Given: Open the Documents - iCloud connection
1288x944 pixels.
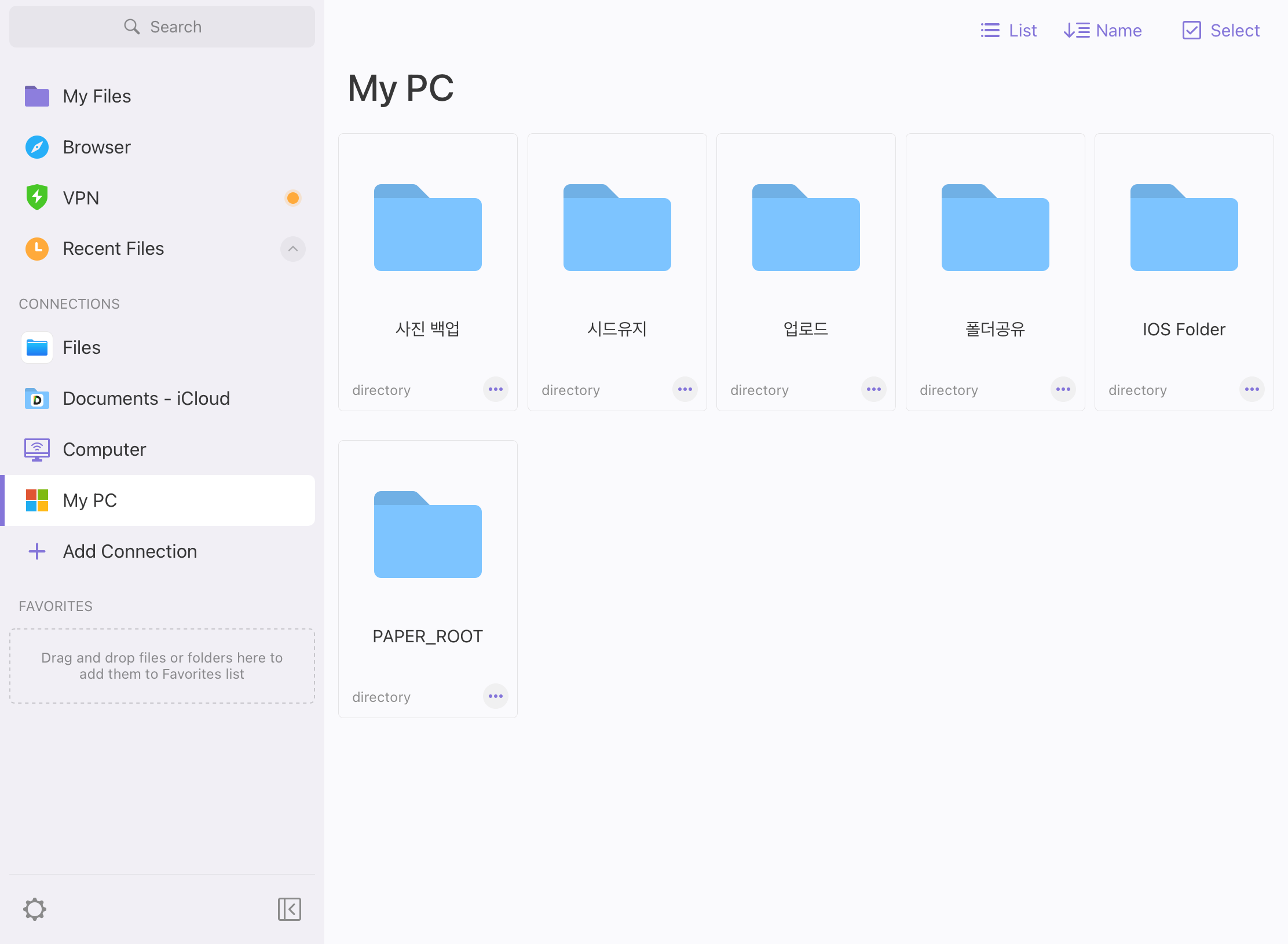Looking at the screenshot, I should point(146,398).
